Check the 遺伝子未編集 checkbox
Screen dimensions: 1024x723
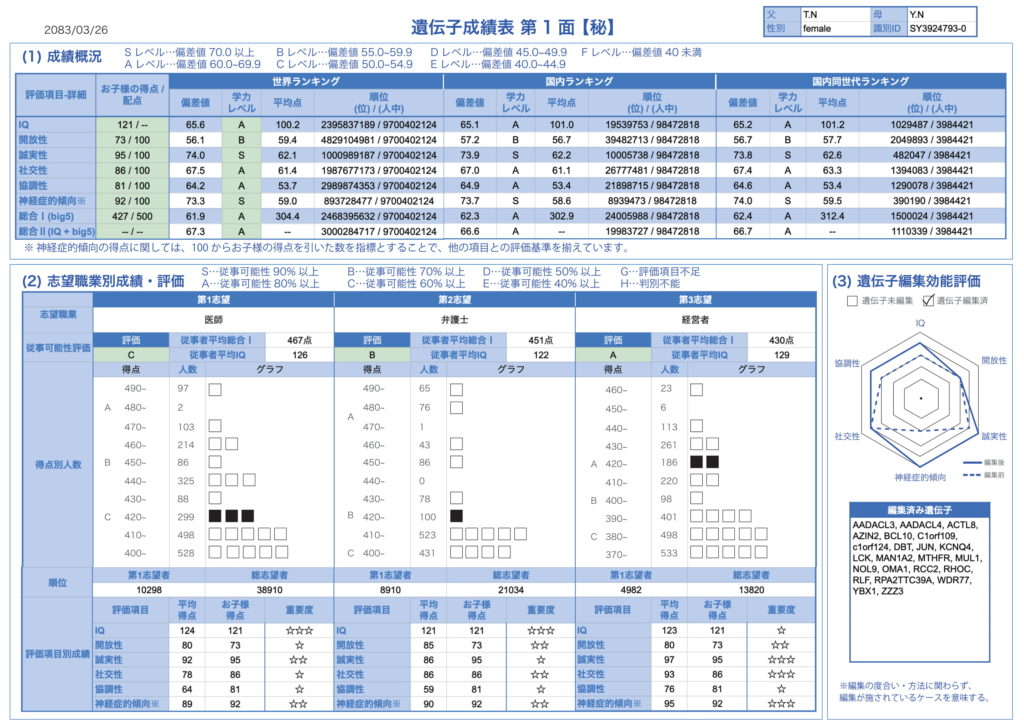pyautogui.click(x=852, y=300)
